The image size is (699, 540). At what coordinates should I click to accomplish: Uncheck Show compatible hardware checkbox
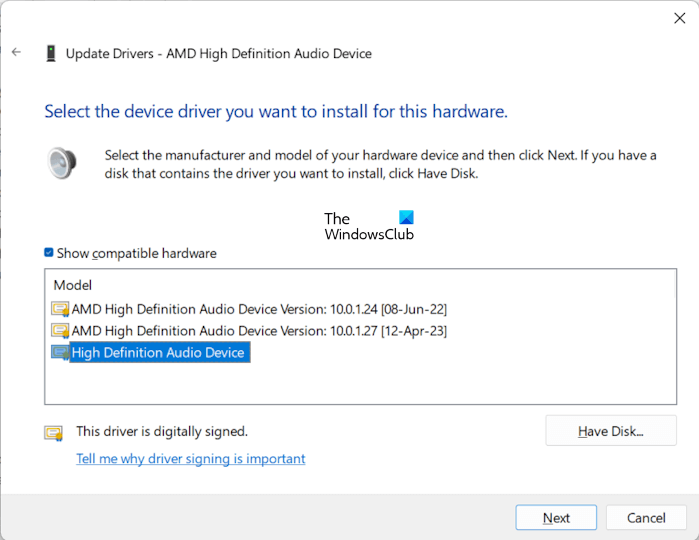(49, 252)
